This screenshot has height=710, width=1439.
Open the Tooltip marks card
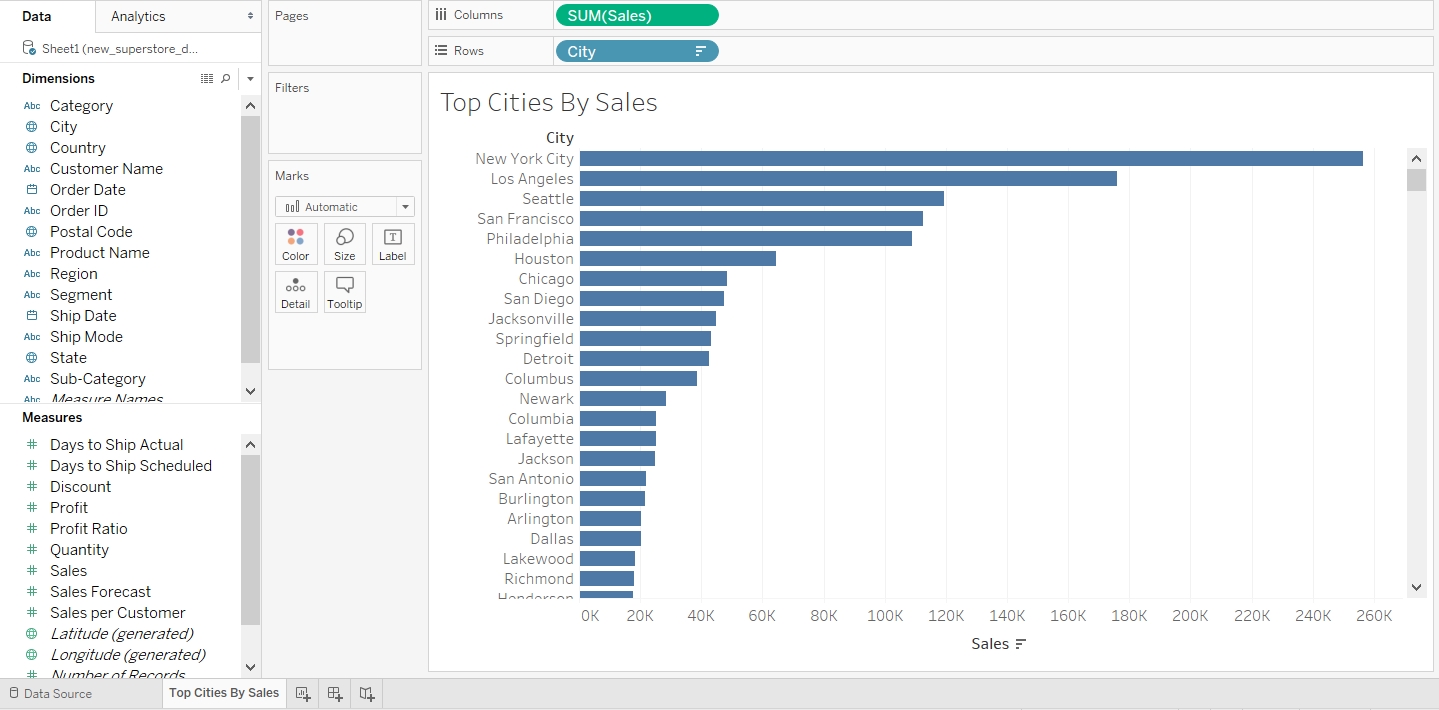pos(345,292)
